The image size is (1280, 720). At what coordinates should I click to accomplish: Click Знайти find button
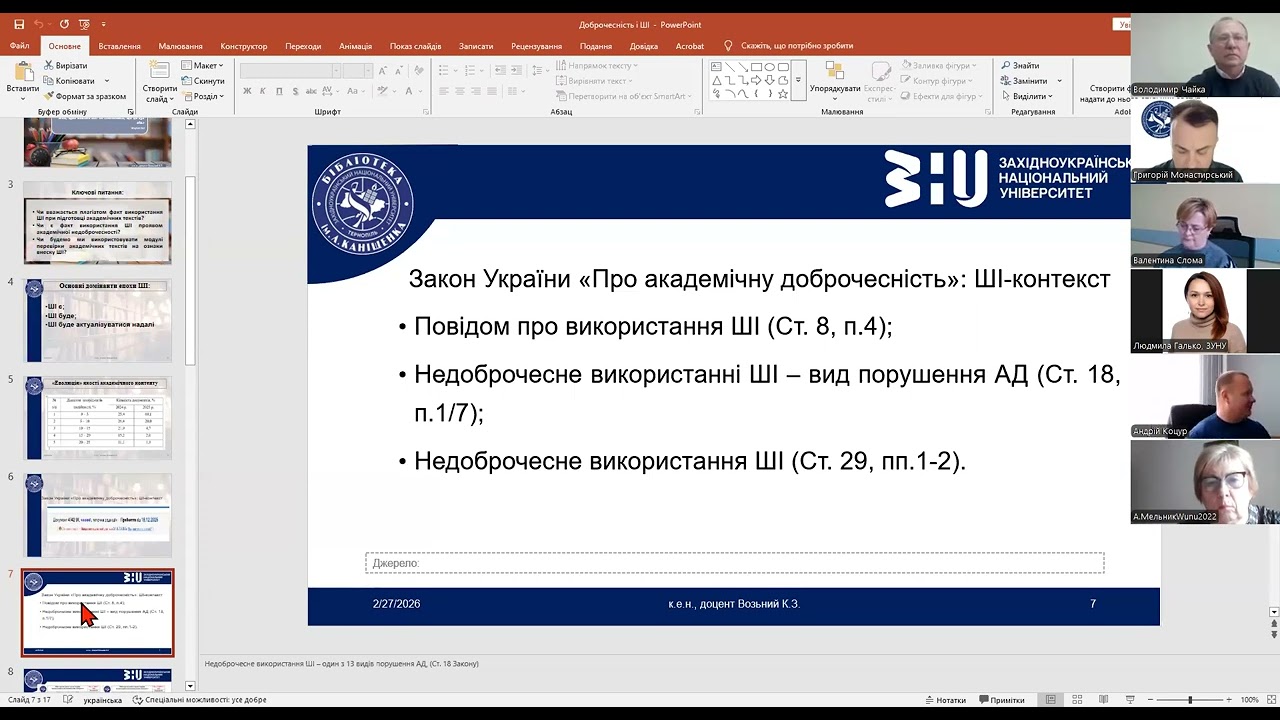1020,66
